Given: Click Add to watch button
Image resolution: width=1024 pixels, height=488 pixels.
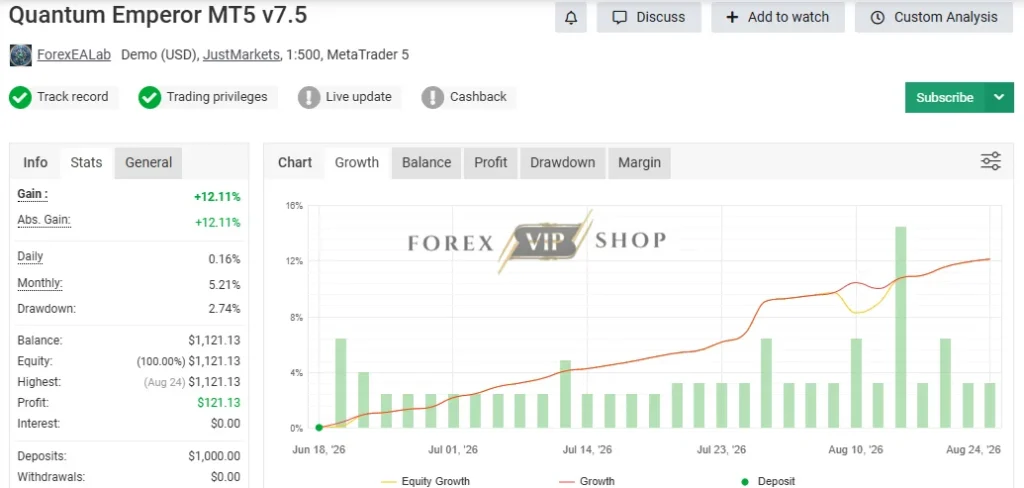Looking at the screenshot, I should click(778, 18).
